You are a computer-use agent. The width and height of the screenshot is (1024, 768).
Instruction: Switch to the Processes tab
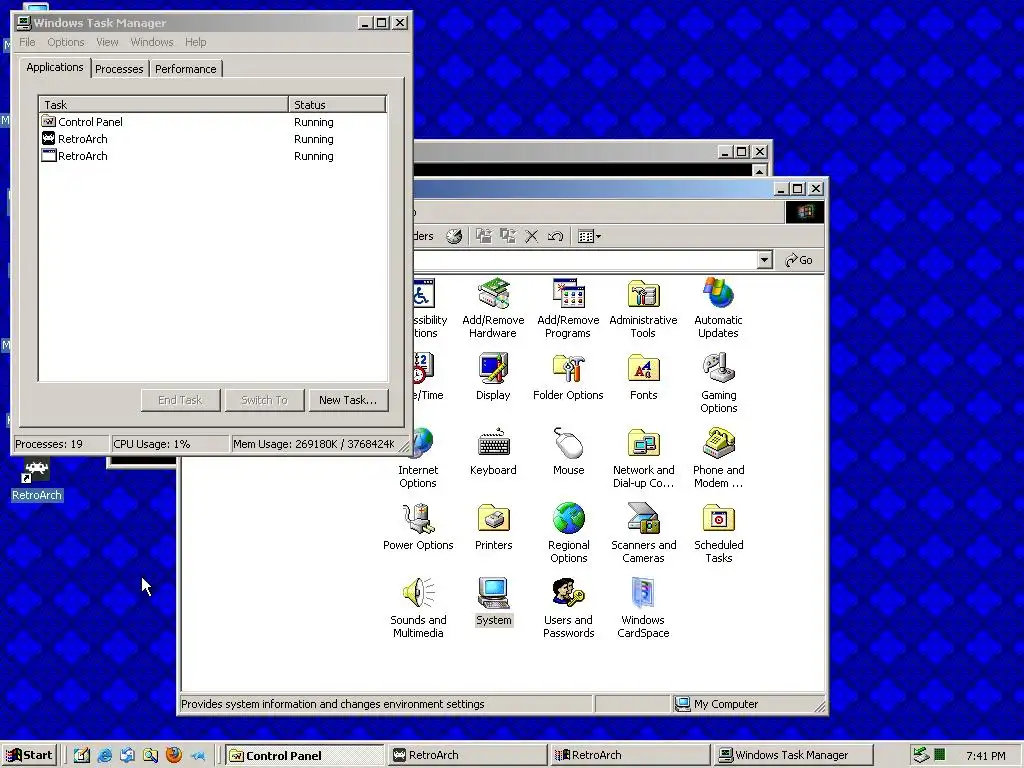click(119, 69)
